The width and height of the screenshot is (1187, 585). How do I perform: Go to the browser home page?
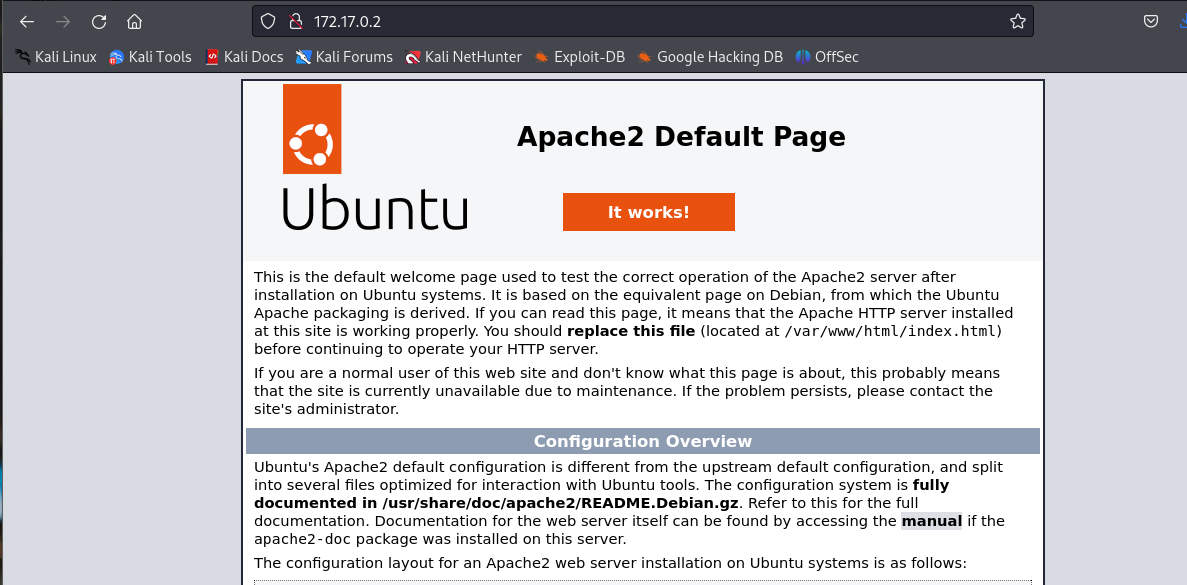point(135,21)
